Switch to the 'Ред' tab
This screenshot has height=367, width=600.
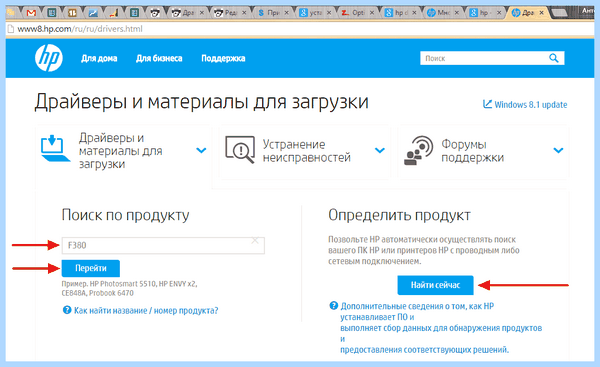tap(230, 13)
